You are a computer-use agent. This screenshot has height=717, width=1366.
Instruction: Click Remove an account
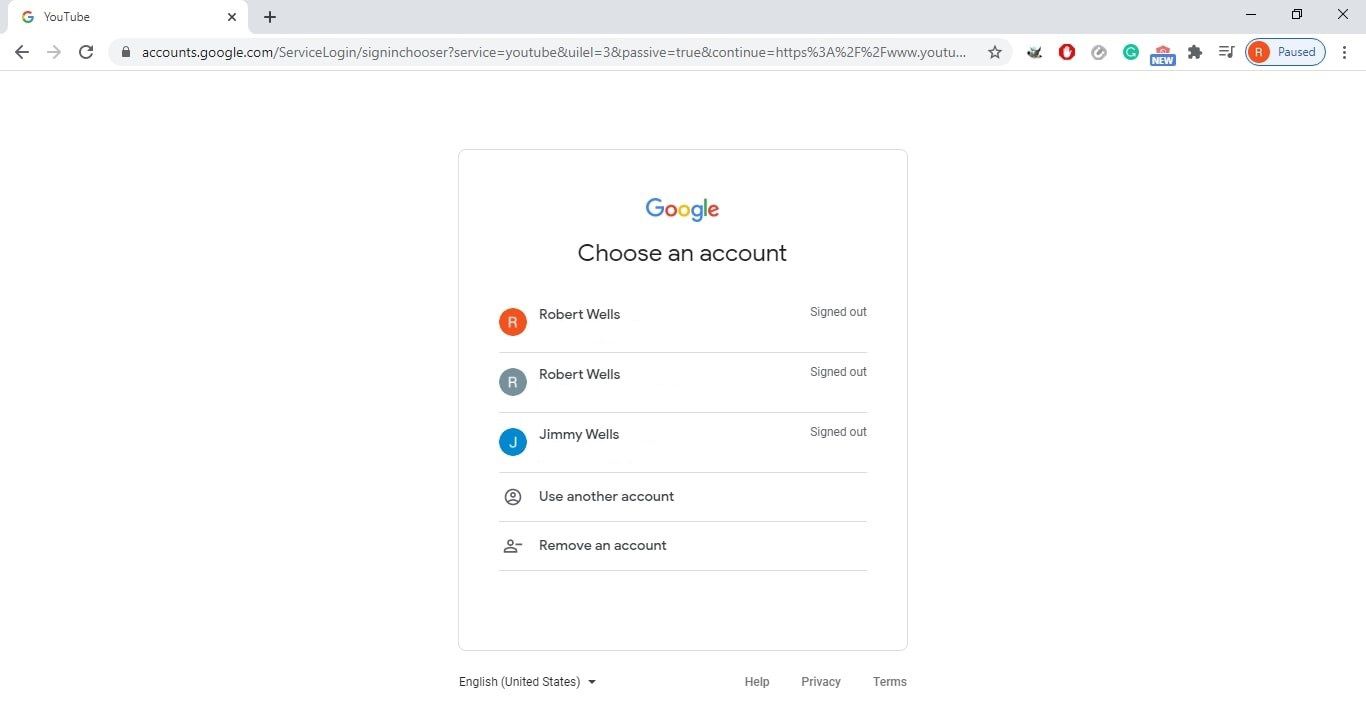coord(602,546)
